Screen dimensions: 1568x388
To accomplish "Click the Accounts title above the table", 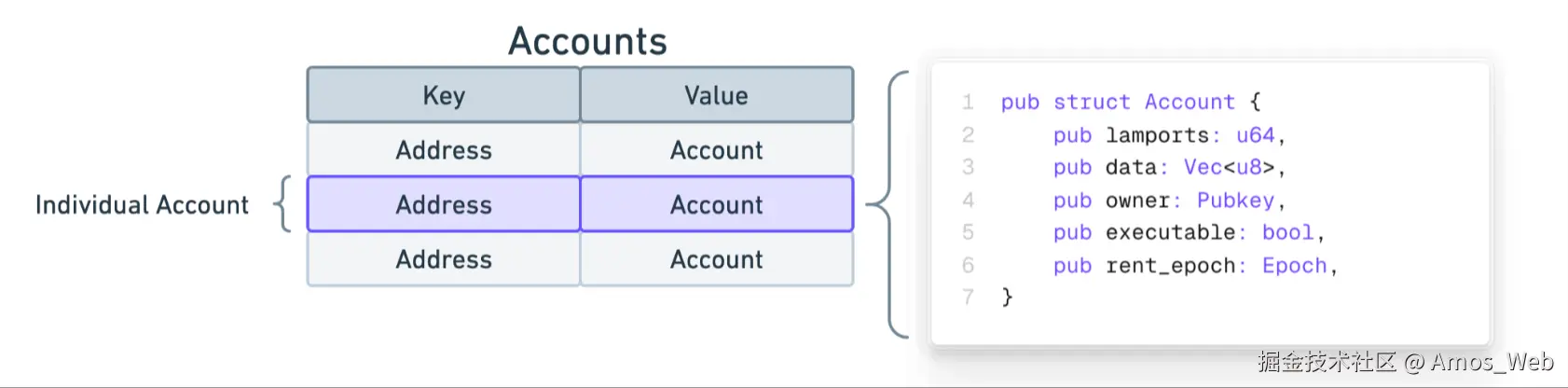I will (587, 41).
